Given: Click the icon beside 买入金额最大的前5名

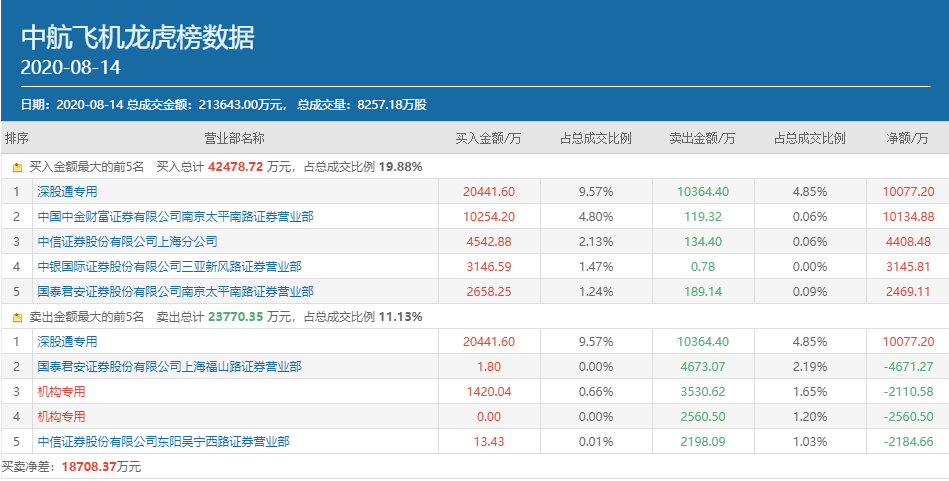Looking at the screenshot, I should pos(17,168).
